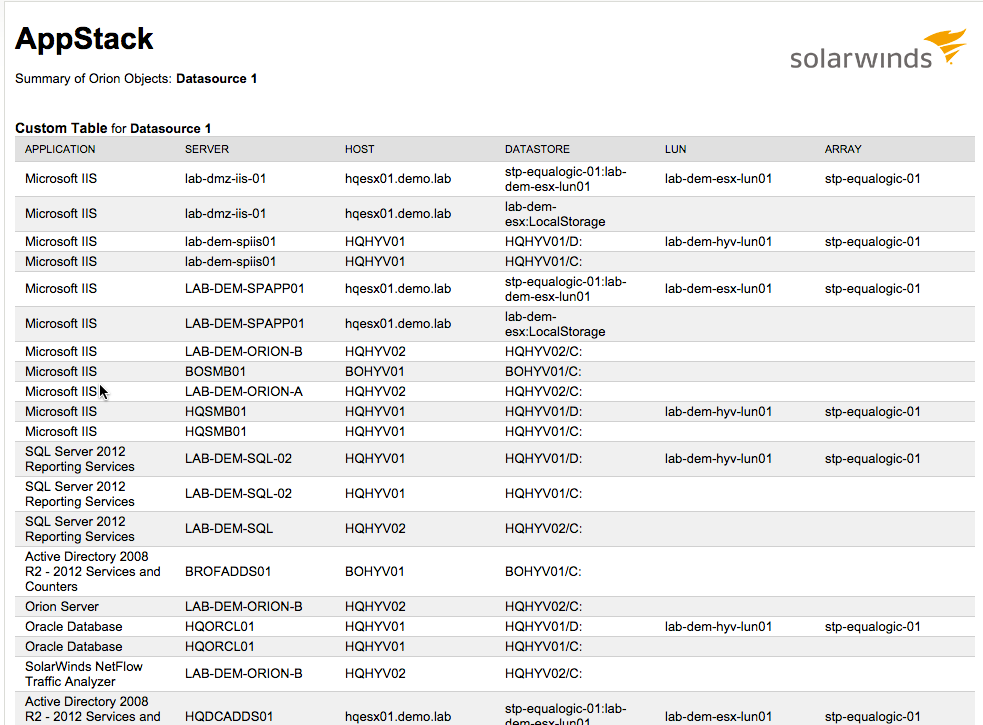Click stp-equalogic-01 in LAB-DEM-SQL-02 row
This screenshot has width=983, height=725.
[872, 458]
